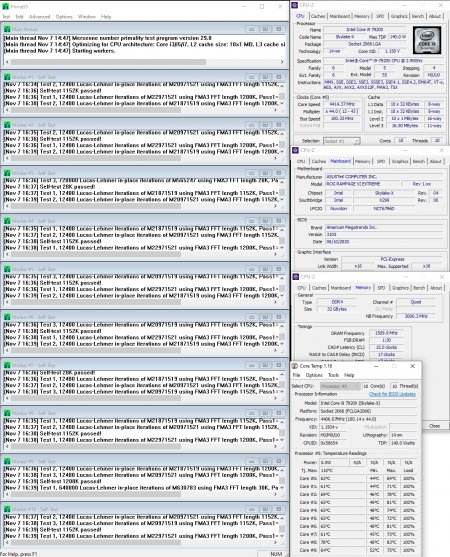Click the Worker #1 vertical scrollbar down arrow
This screenshot has width=450, height=557.
[282, 103]
